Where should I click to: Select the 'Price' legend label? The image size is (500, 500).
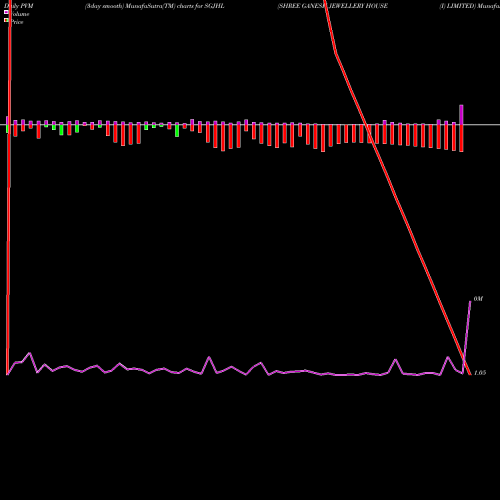click(x=17, y=22)
